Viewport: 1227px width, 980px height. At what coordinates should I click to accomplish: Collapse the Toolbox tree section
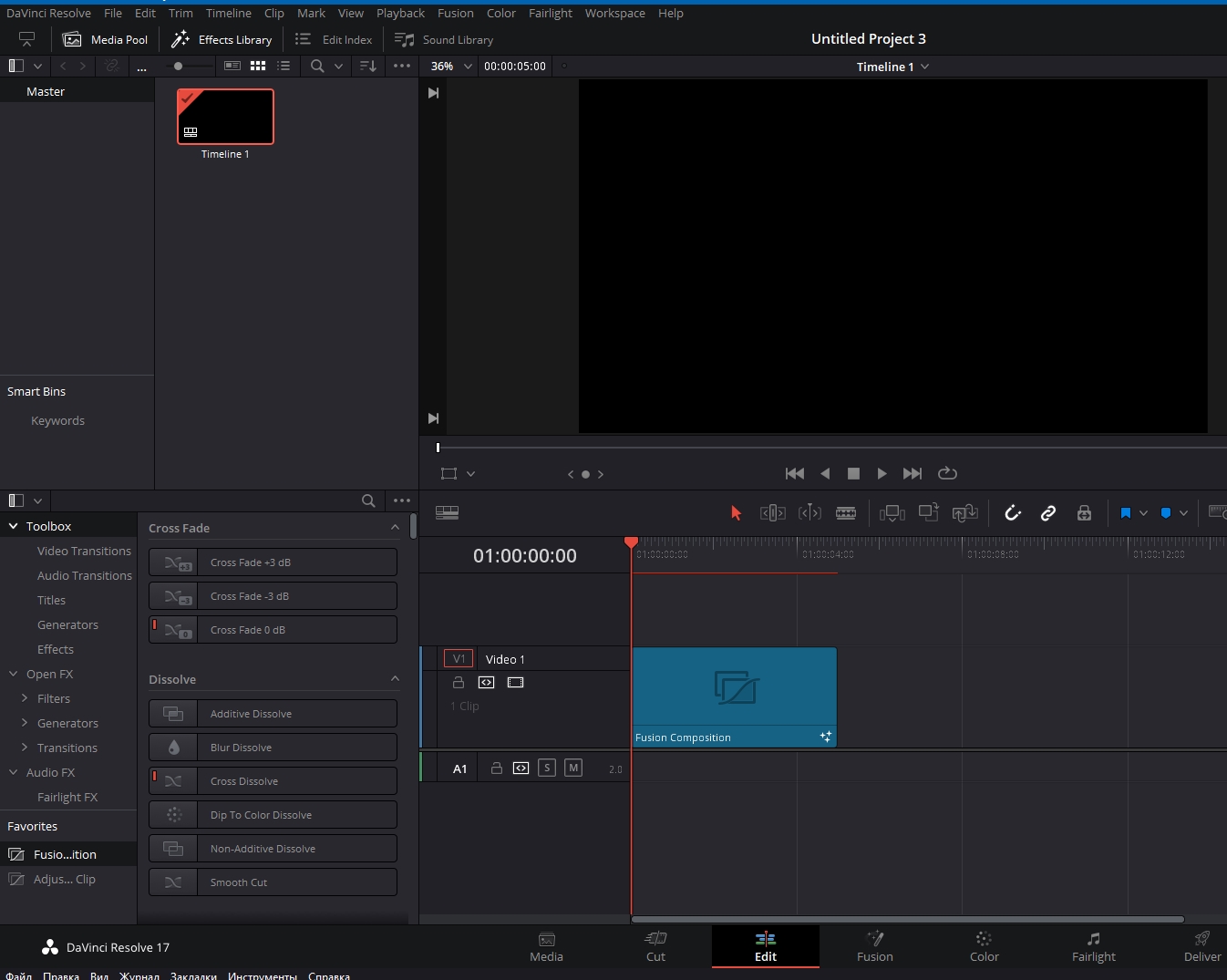[x=14, y=526]
